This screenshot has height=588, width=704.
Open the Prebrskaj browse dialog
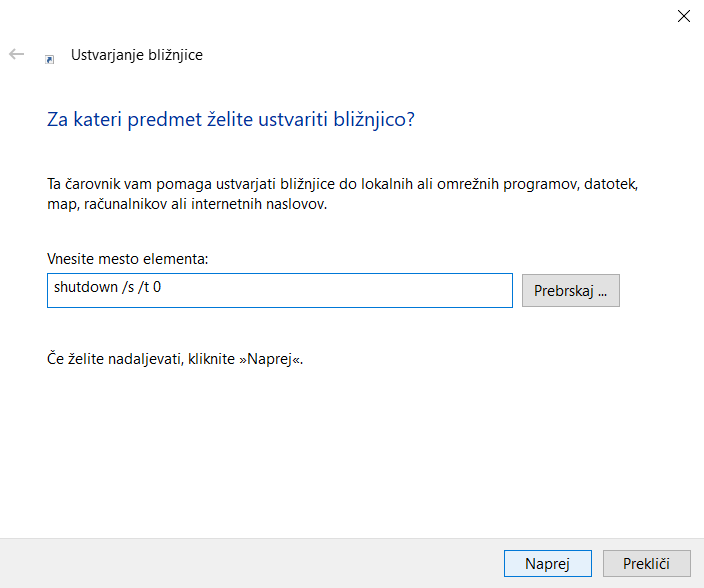tap(570, 290)
